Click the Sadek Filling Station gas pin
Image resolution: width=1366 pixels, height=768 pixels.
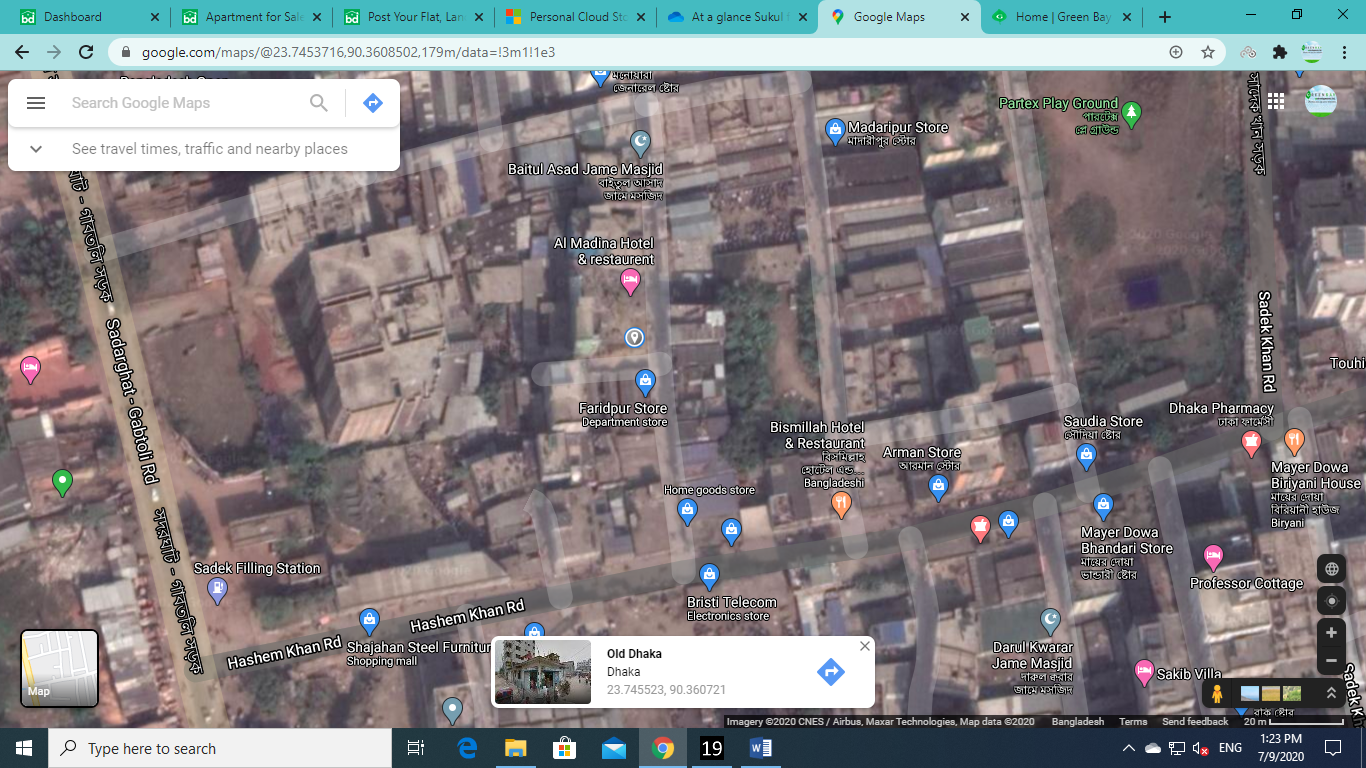pos(217,591)
